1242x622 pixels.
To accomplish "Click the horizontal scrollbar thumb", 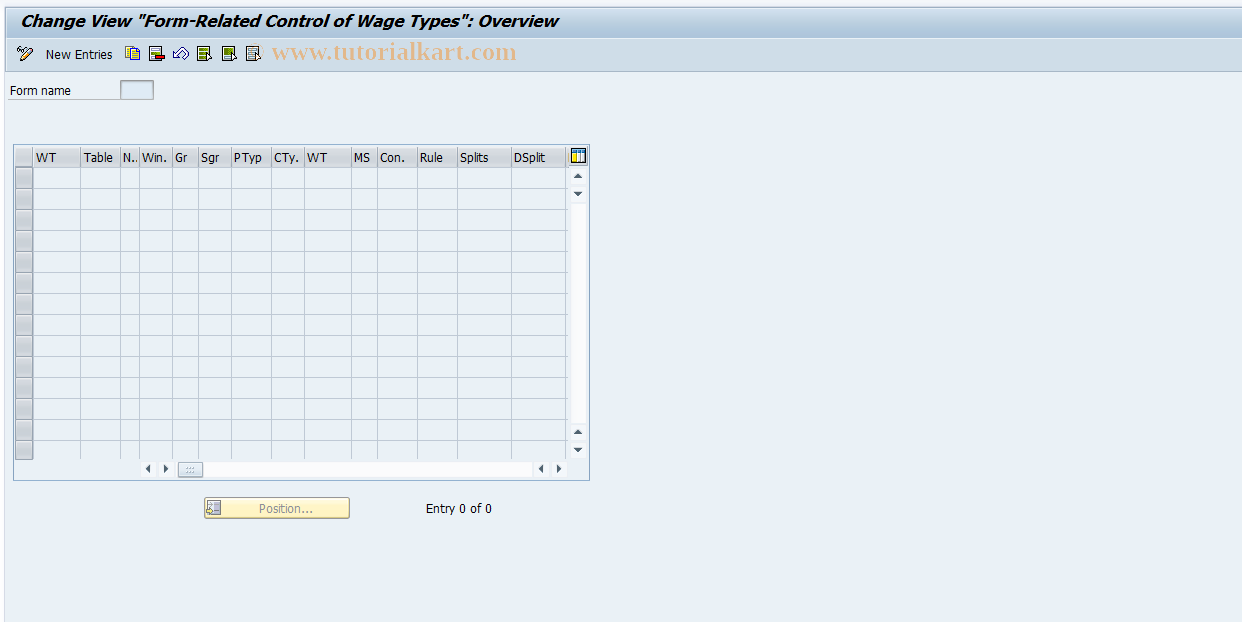I will (x=190, y=469).
